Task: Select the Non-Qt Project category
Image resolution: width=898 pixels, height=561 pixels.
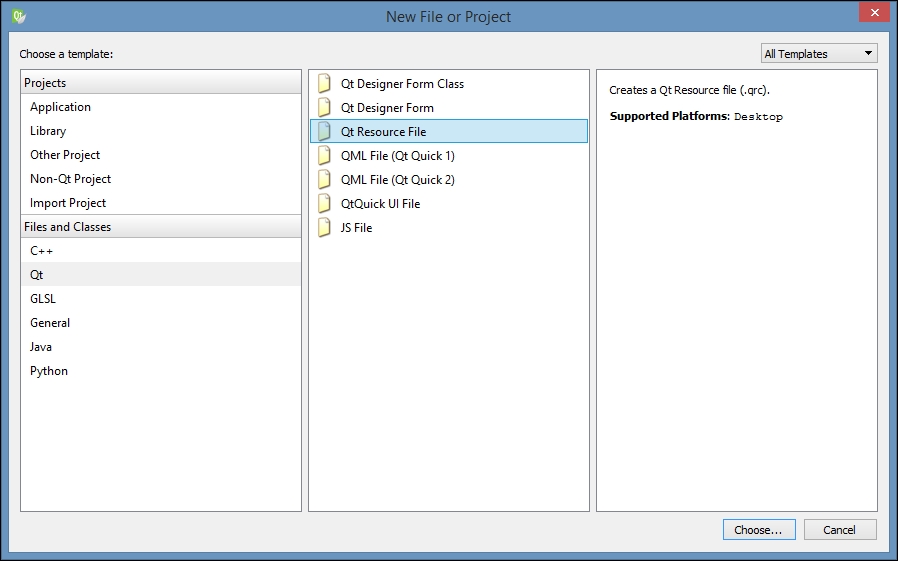Action: coord(161,179)
